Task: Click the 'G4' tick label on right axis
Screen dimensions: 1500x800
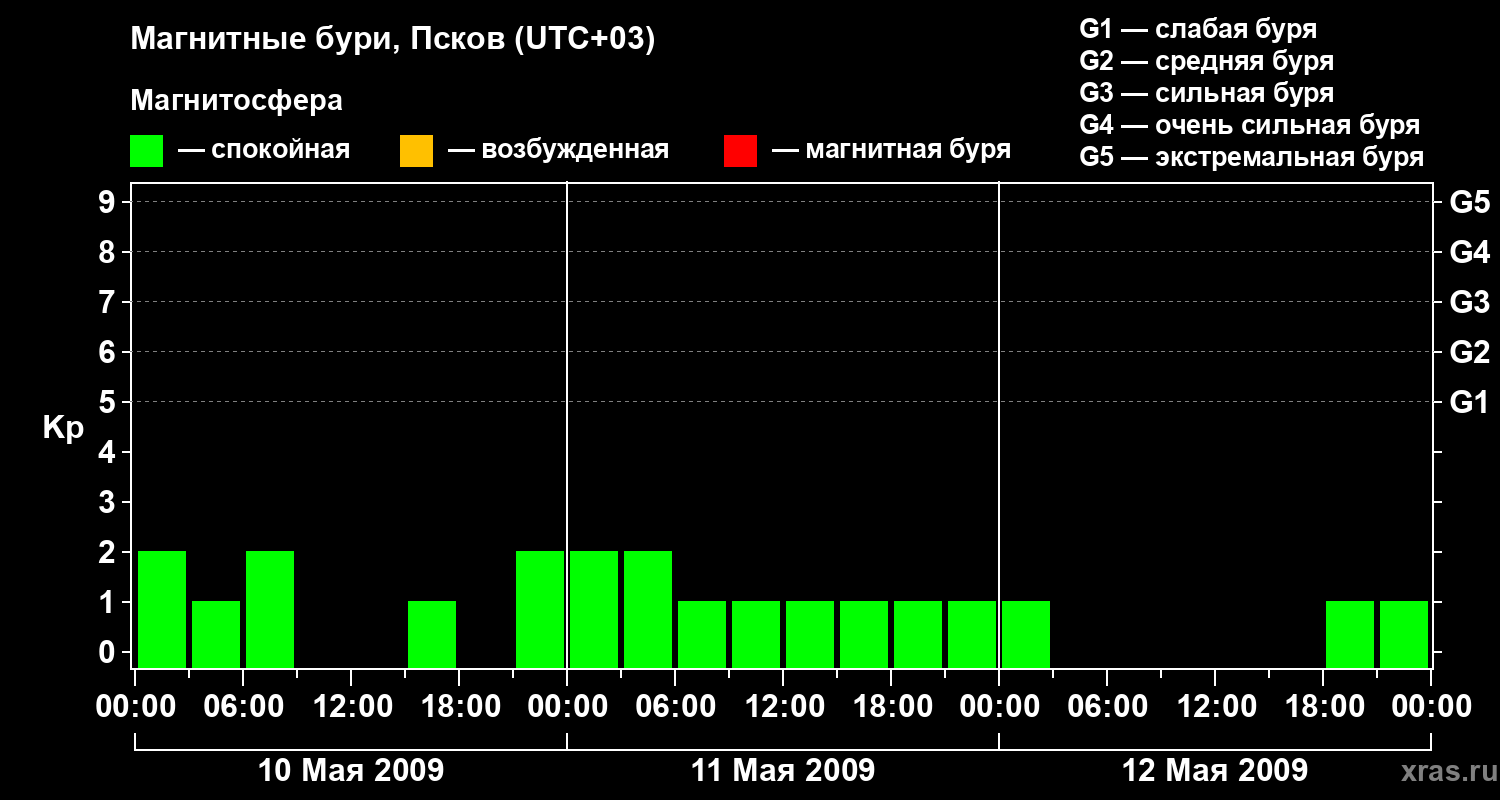Action: pyautogui.click(x=1469, y=253)
